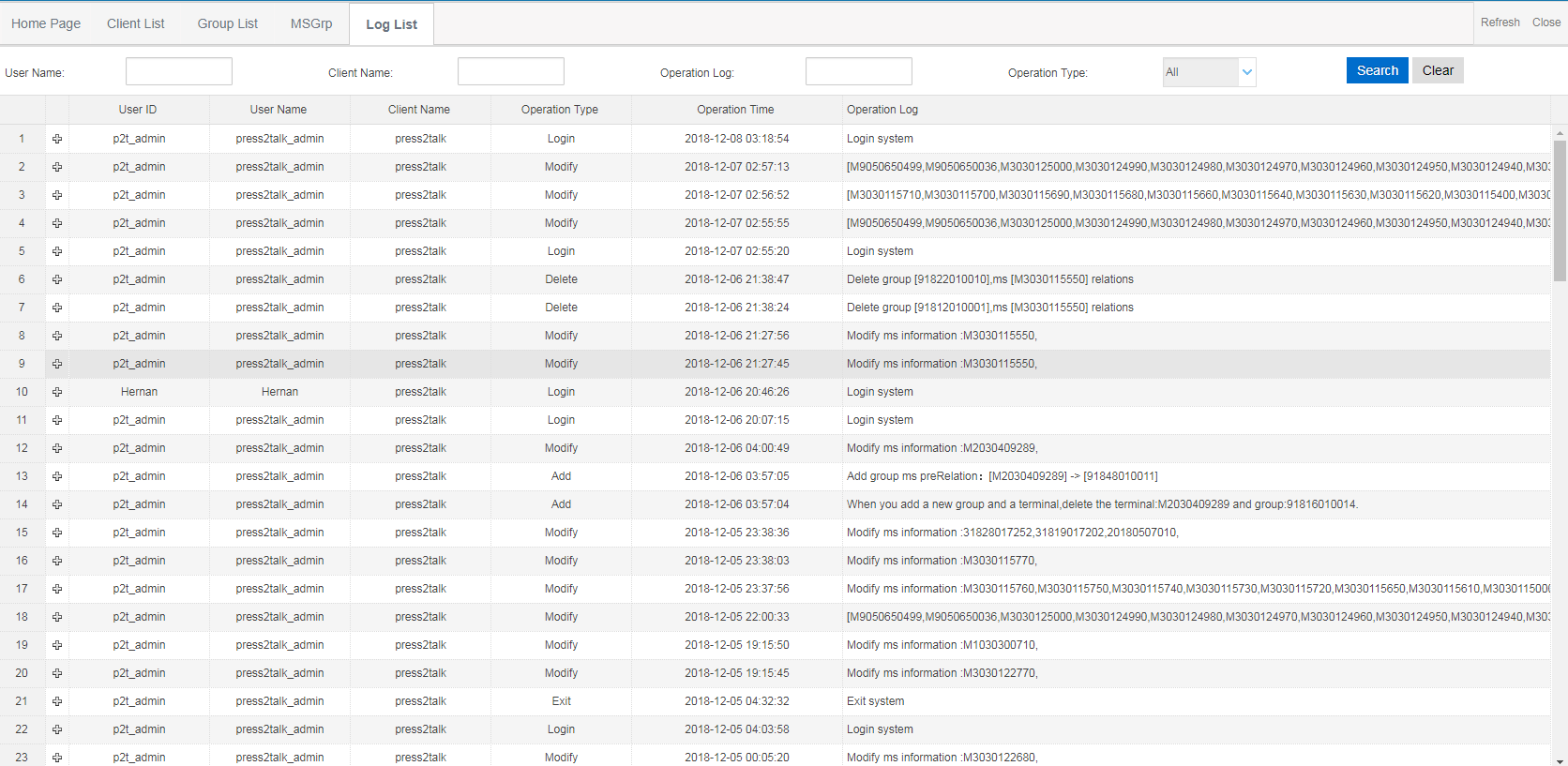Expand the details of log row 5
Image resolution: width=1568 pixels, height=766 pixels.
tap(57, 251)
